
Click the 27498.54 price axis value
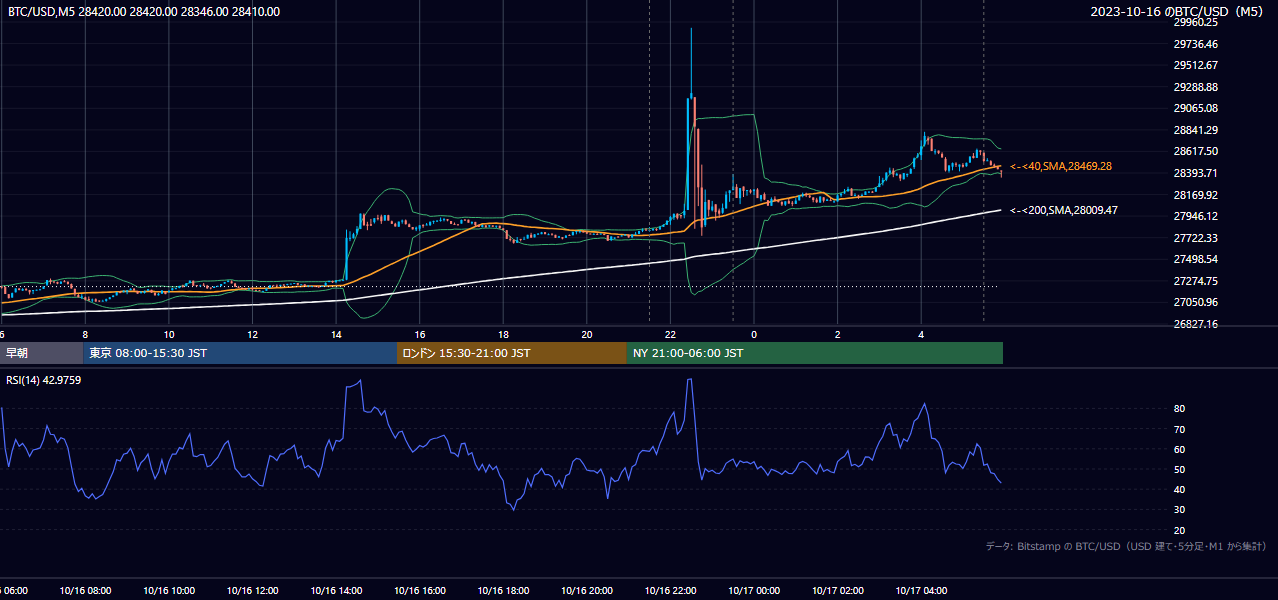1196,259
